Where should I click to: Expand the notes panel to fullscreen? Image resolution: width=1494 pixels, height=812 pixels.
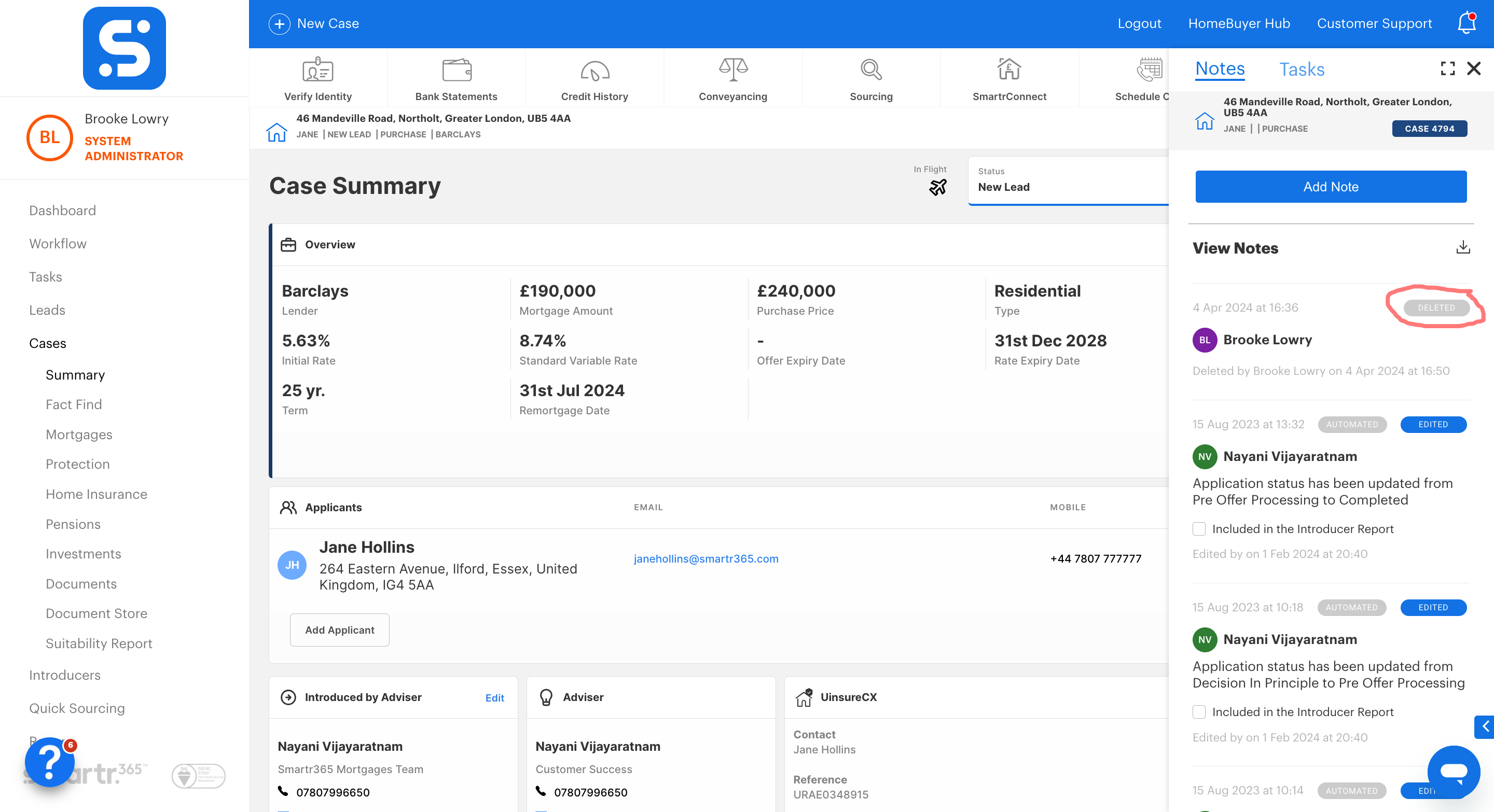coord(1448,68)
